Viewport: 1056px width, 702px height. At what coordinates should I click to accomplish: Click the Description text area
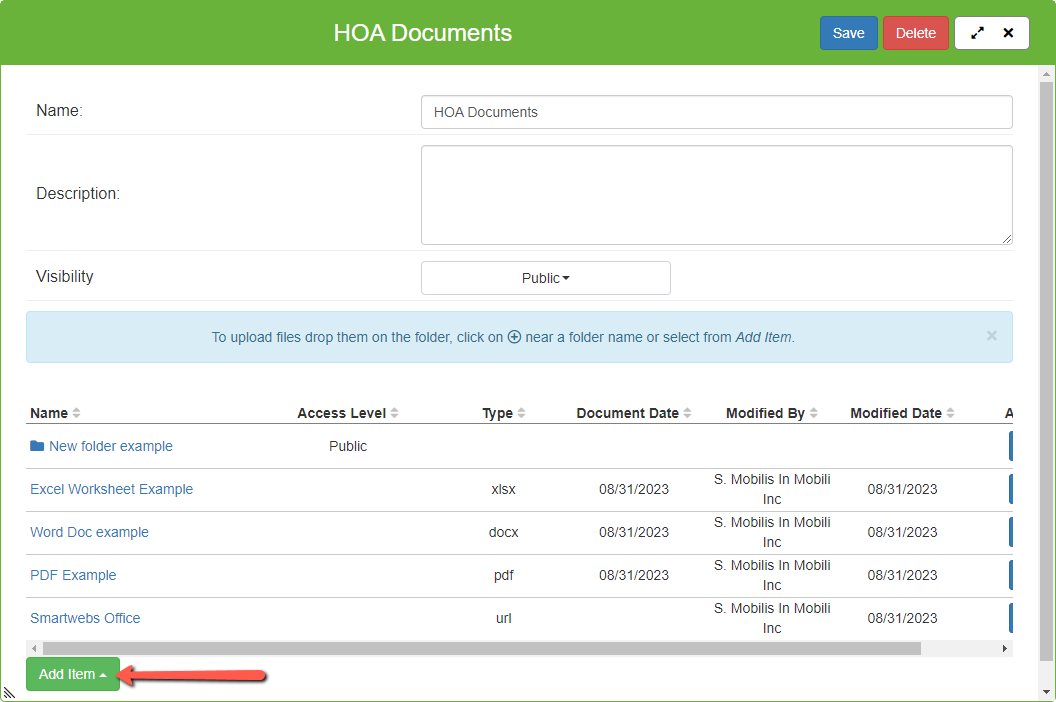click(717, 195)
